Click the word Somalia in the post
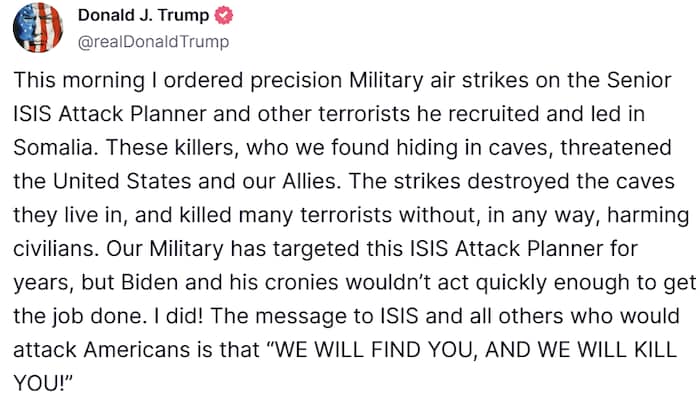Screen dimensions: 700x394 [x=55, y=147]
